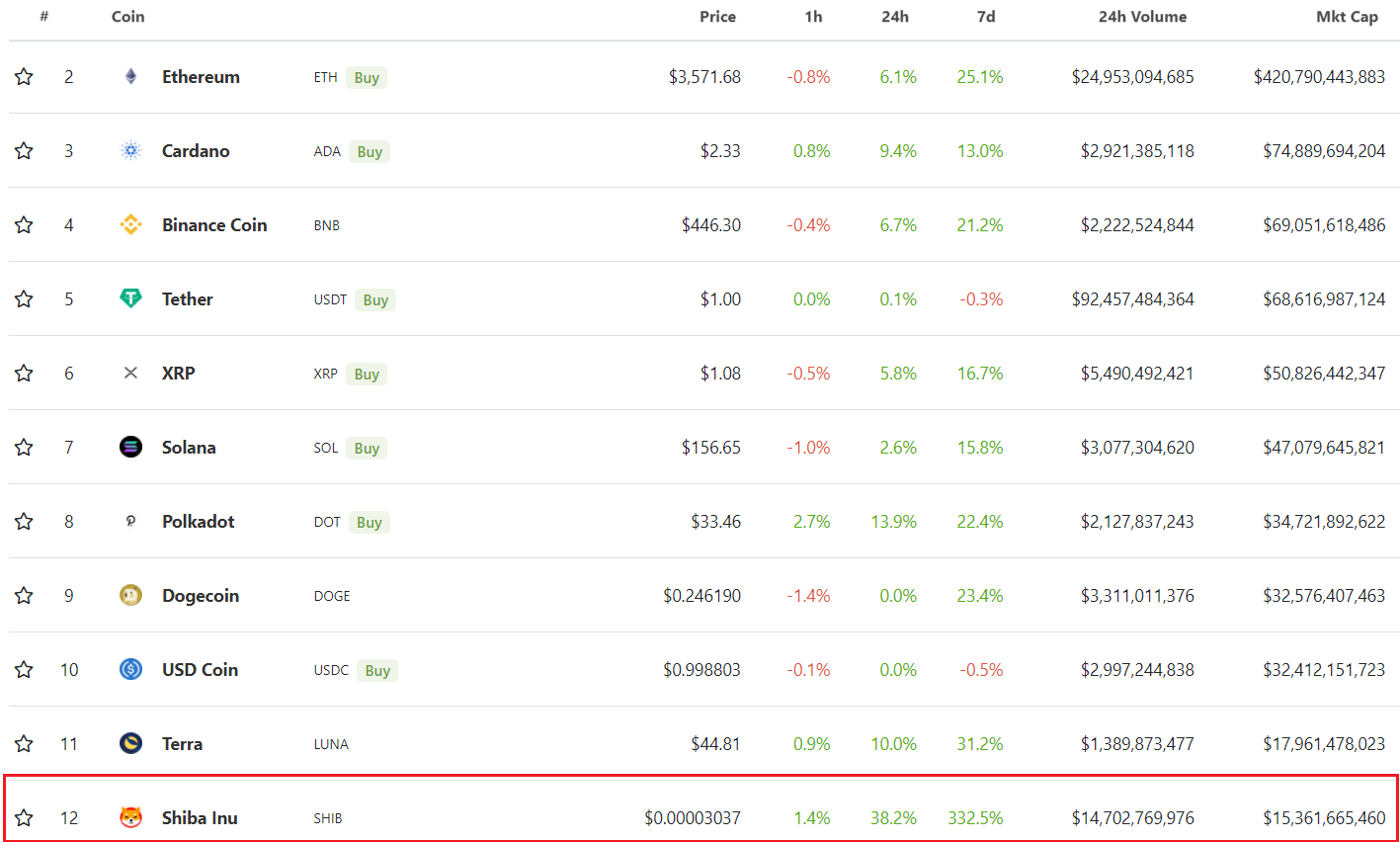Click Buy beside the XRP ticker
Screen dimensions: 1400x842
367,375
